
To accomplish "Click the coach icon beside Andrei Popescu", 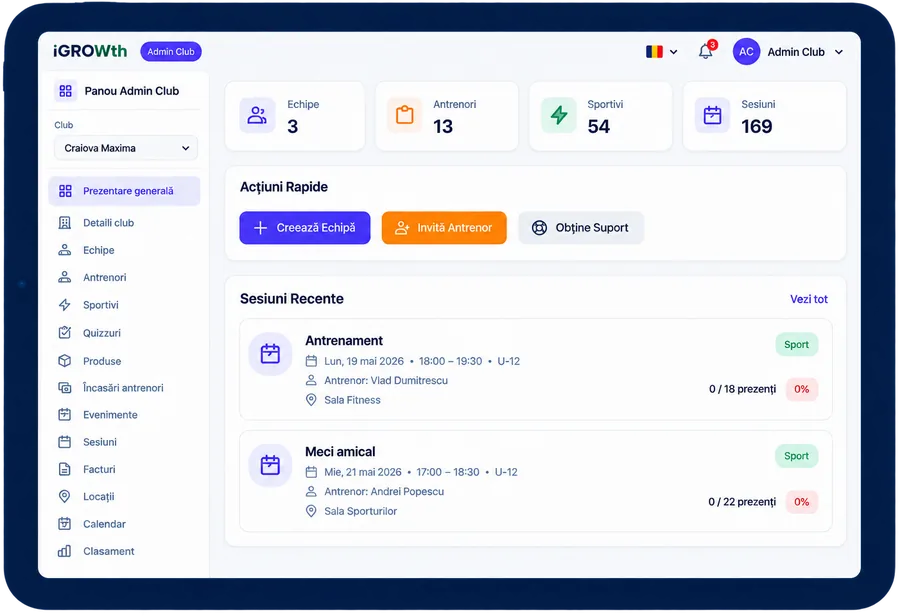I will pos(311,491).
